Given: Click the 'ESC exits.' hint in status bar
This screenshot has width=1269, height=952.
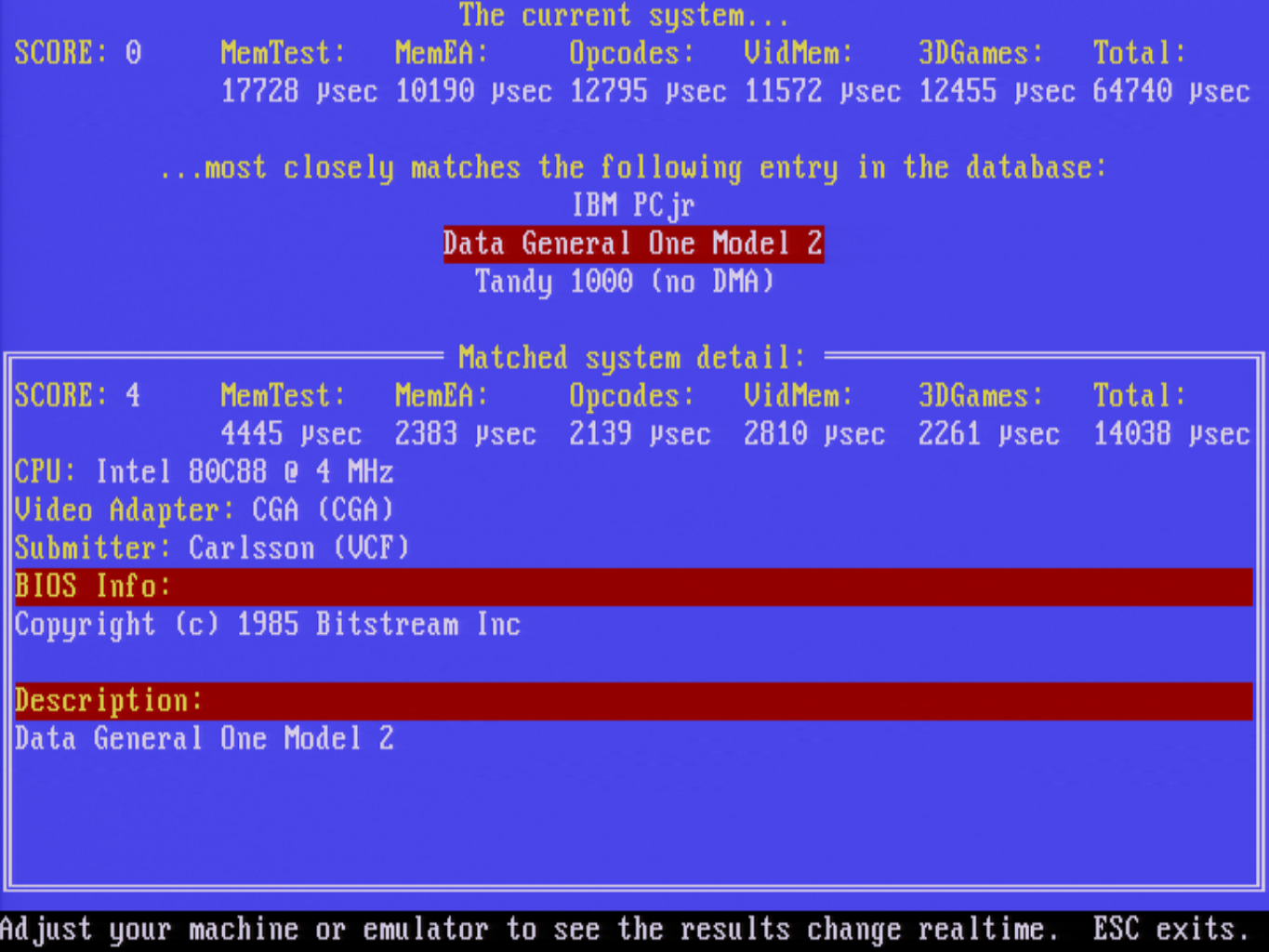Looking at the screenshot, I should tap(1171, 930).
